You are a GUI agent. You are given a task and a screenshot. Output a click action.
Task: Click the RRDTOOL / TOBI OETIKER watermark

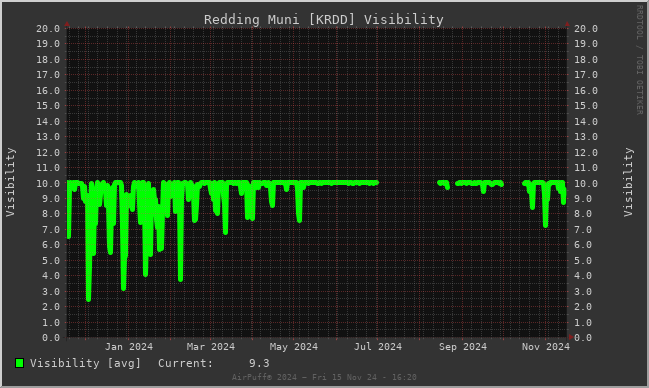tap(639, 60)
